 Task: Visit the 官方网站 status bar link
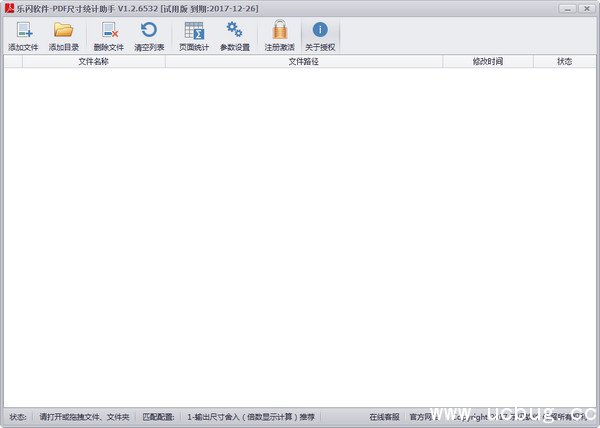coord(425,417)
